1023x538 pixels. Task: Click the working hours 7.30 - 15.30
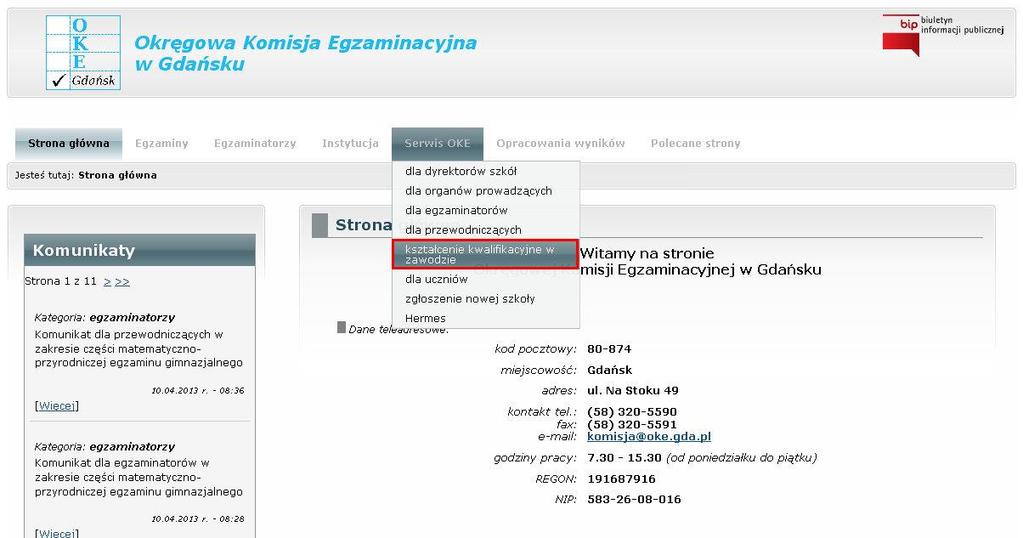tap(624, 458)
